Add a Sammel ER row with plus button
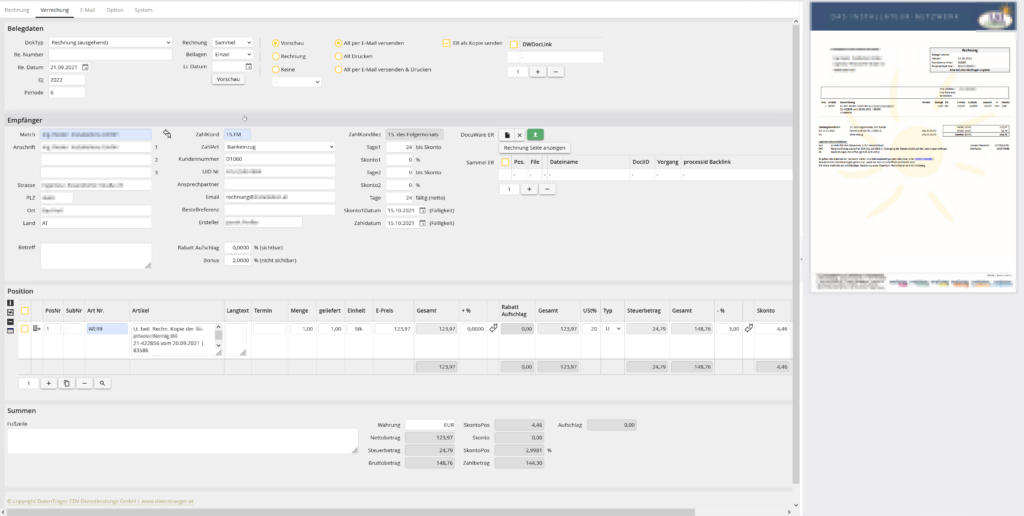This screenshot has width=1024, height=516. pyautogui.click(x=528, y=189)
